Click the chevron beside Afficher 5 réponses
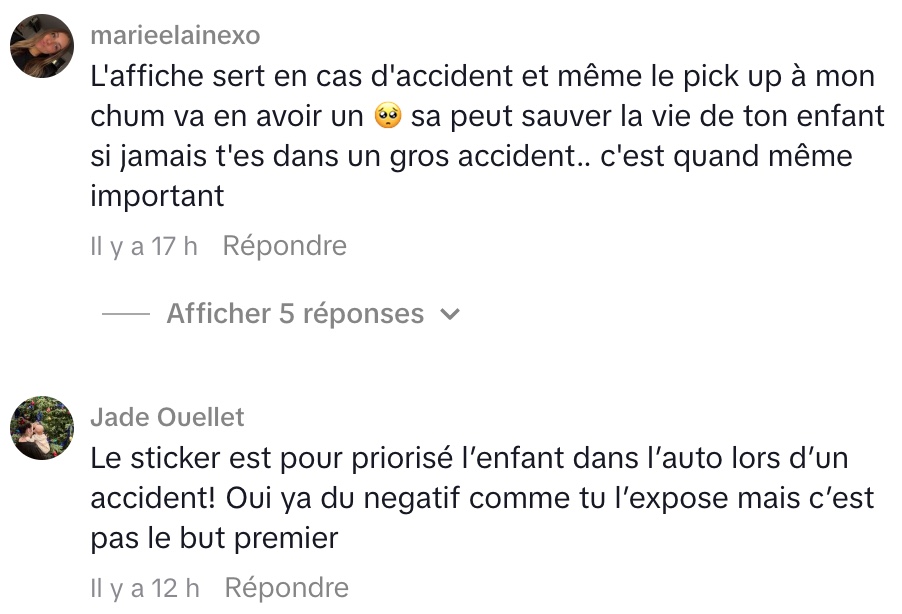 tap(450, 314)
